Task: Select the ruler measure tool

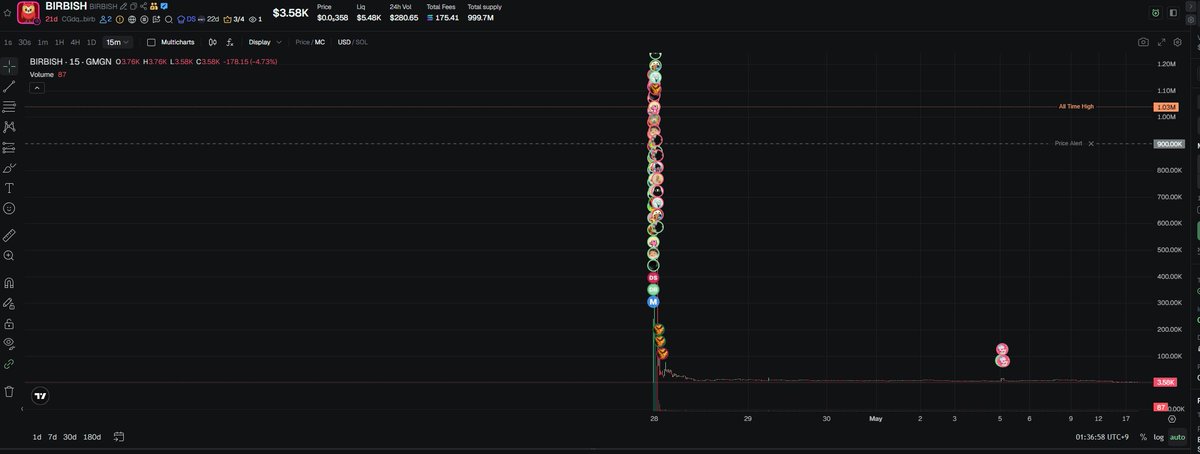Action: [x=9, y=235]
